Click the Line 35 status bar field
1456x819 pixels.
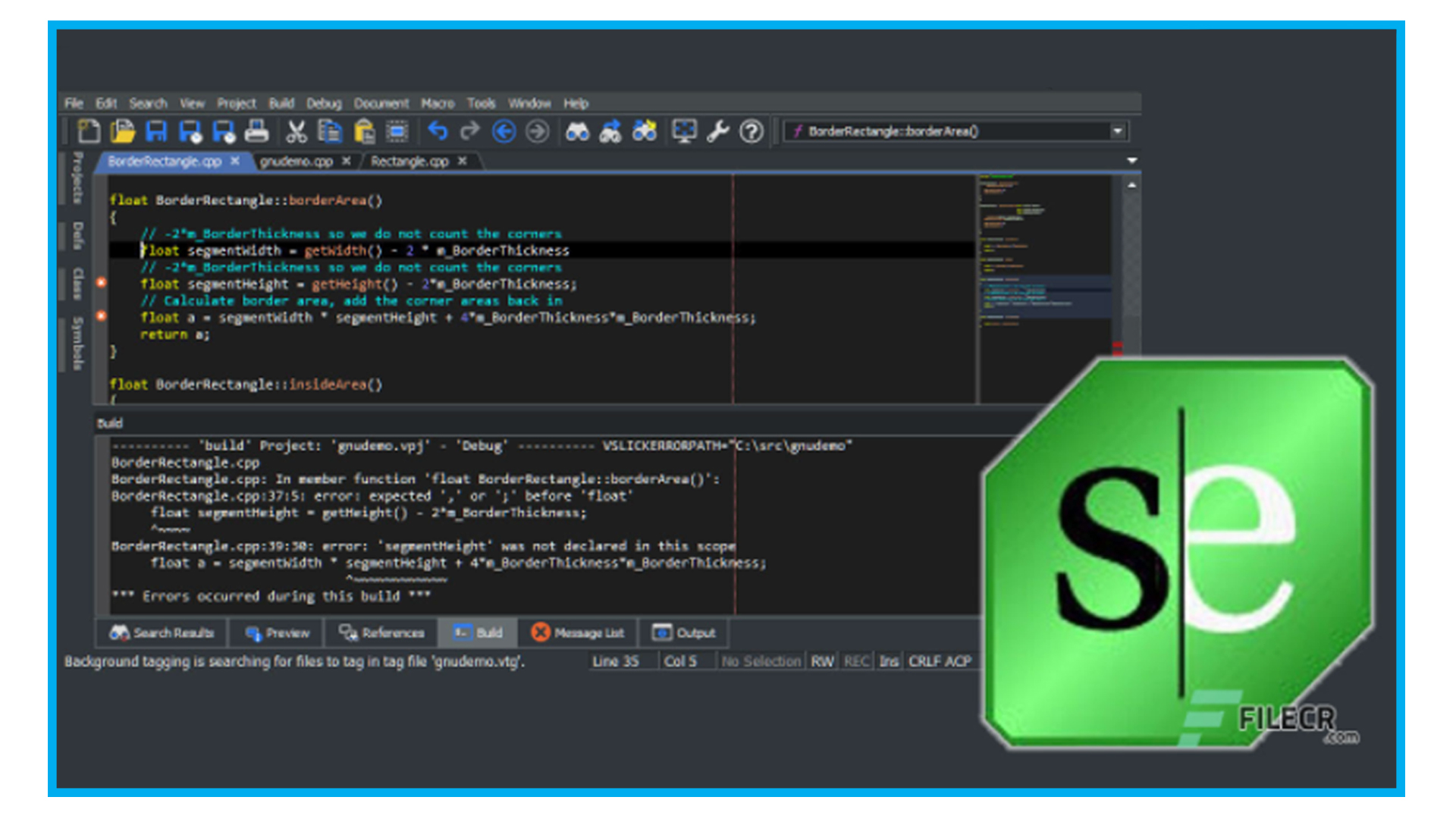pos(616,661)
